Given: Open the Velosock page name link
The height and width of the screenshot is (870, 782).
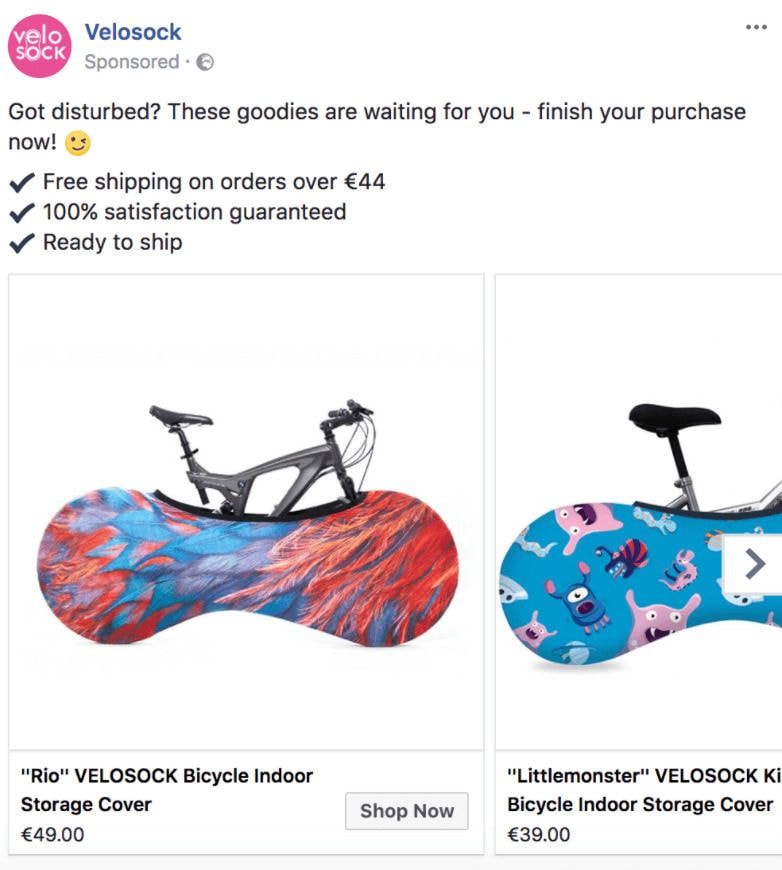Looking at the screenshot, I should pyautogui.click(x=133, y=32).
